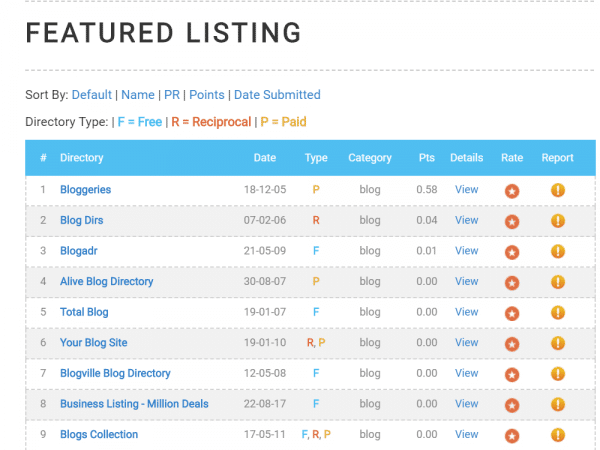Image resolution: width=600 pixels, height=450 pixels.
Task: Report Total Blog via the exclamation icon
Action: point(558,312)
